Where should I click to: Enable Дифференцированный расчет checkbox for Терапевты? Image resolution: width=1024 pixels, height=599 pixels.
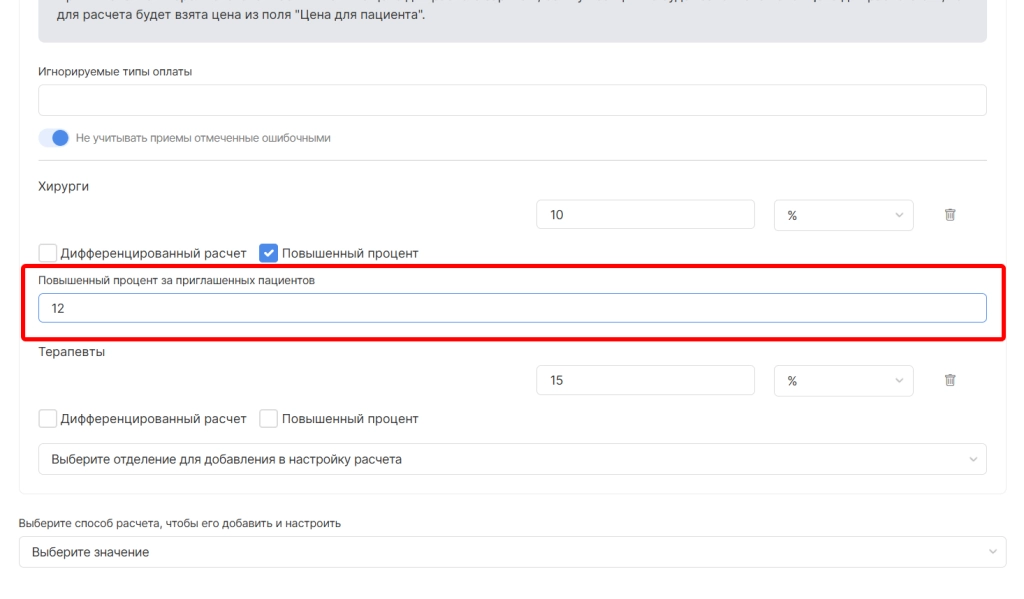tap(48, 419)
